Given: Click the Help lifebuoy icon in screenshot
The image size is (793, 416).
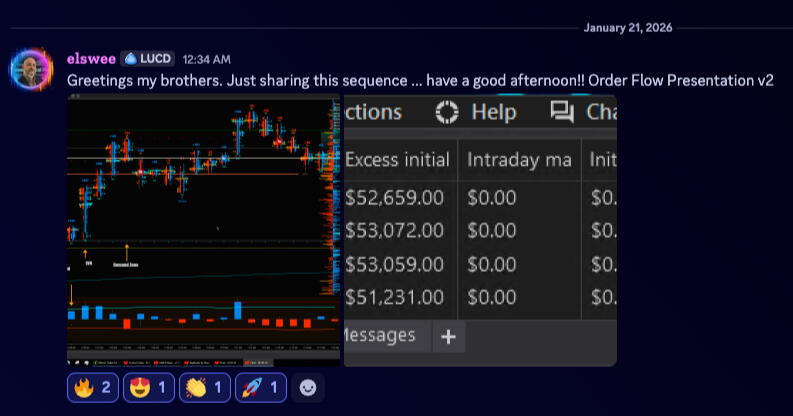Looking at the screenshot, I should pos(446,112).
